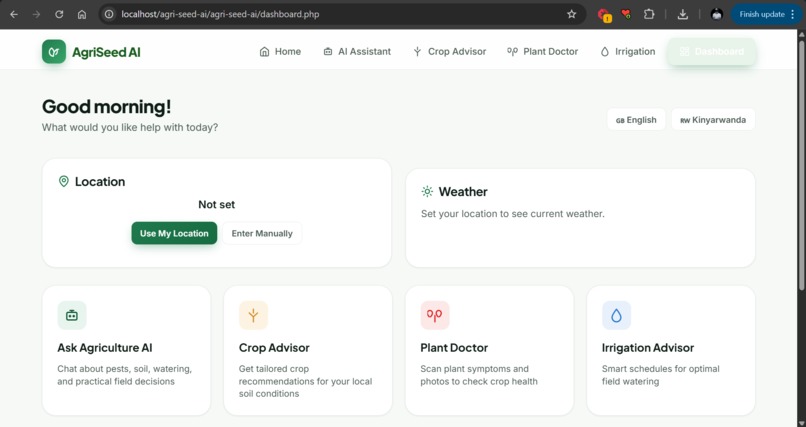This screenshot has width=806, height=427.
Task: Open the Irrigation Advisor card title
Action: coord(648,348)
